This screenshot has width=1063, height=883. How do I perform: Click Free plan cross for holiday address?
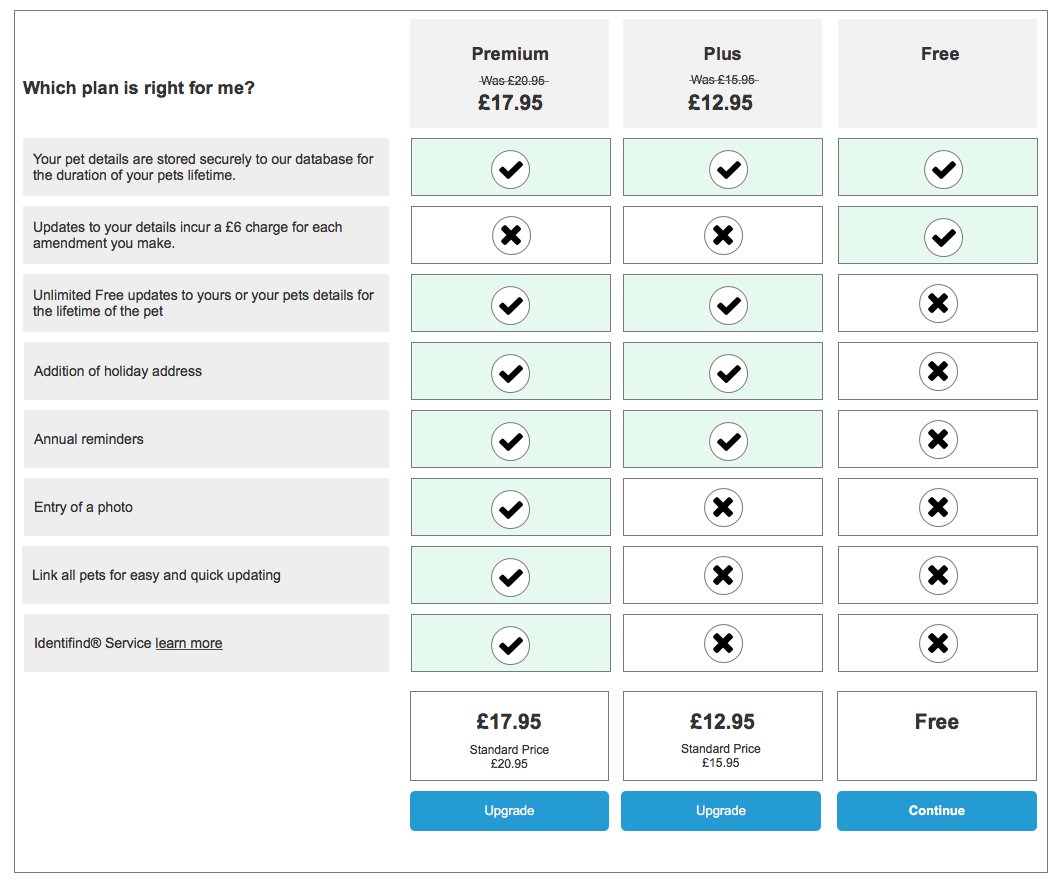pos(938,371)
